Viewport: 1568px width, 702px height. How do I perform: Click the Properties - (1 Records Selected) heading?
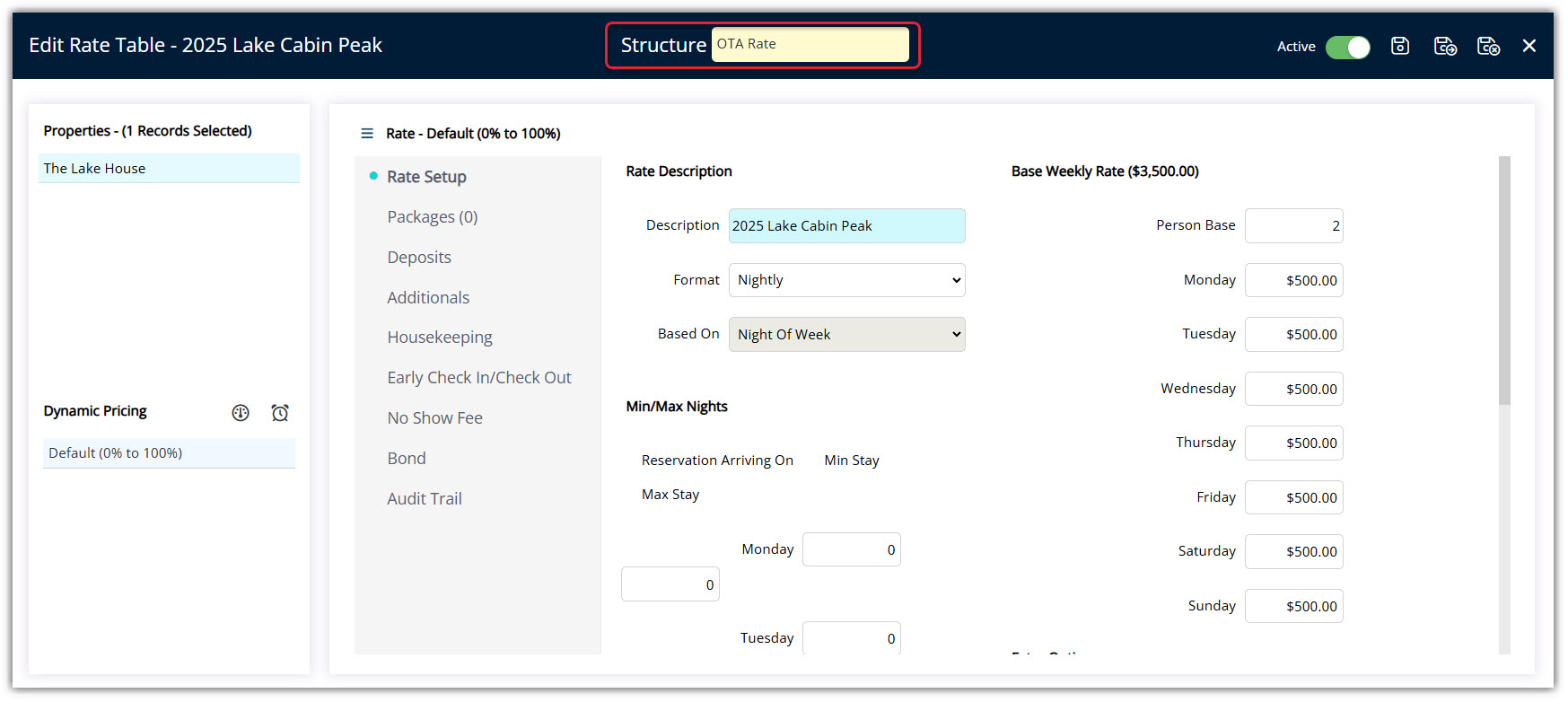click(x=147, y=131)
